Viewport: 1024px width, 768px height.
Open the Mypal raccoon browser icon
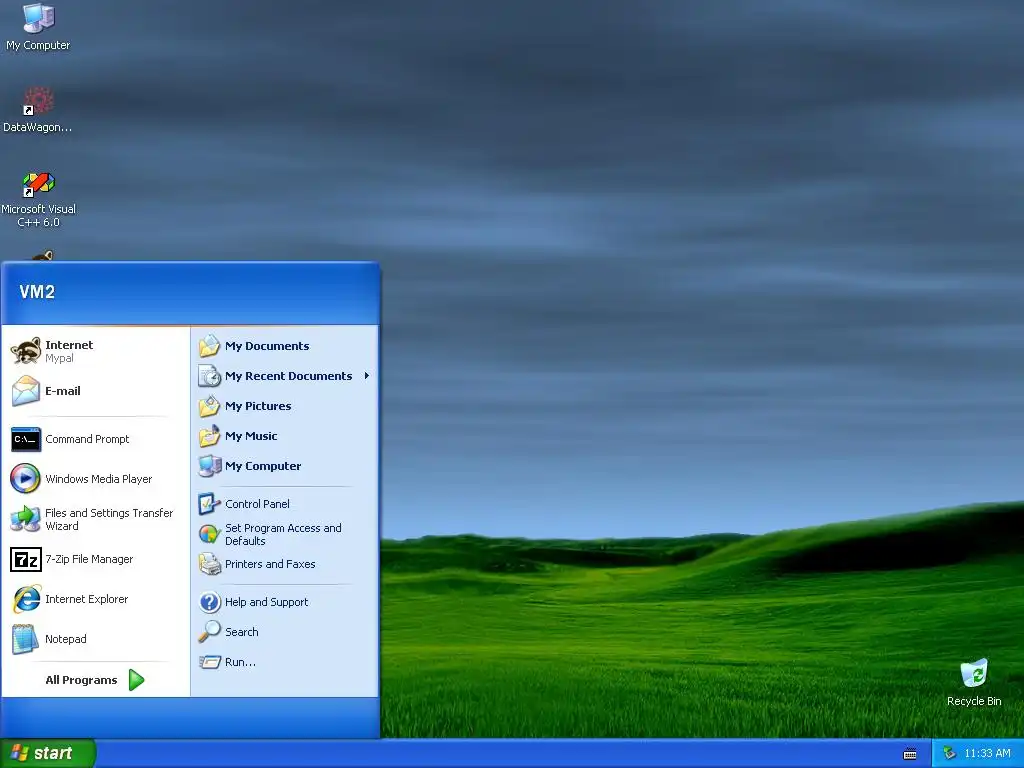click(x=26, y=351)
